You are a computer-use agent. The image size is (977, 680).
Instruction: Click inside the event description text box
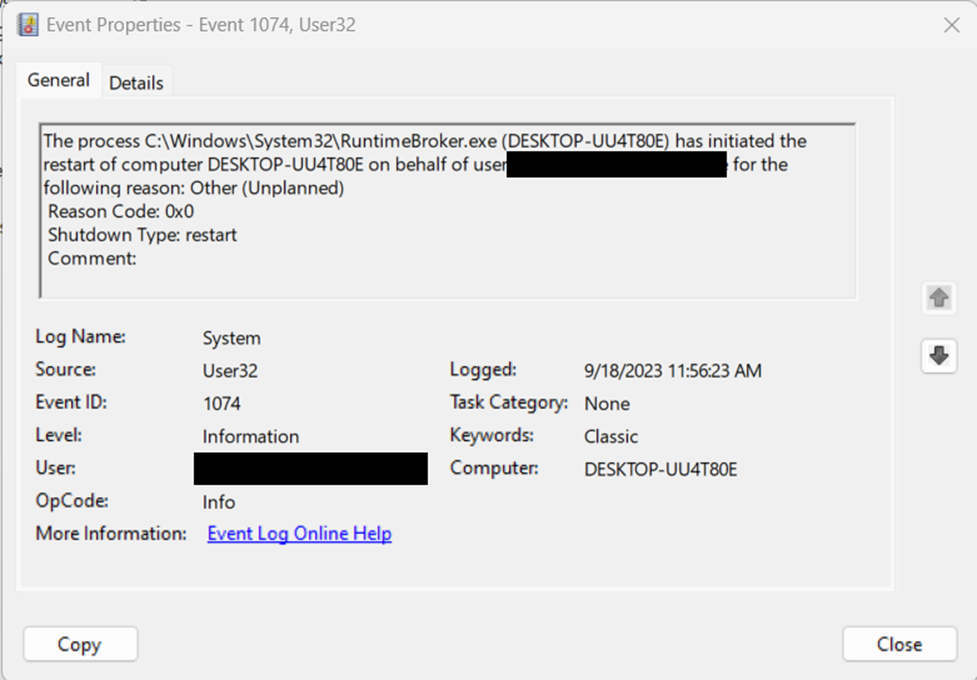(x=447, y=211)
